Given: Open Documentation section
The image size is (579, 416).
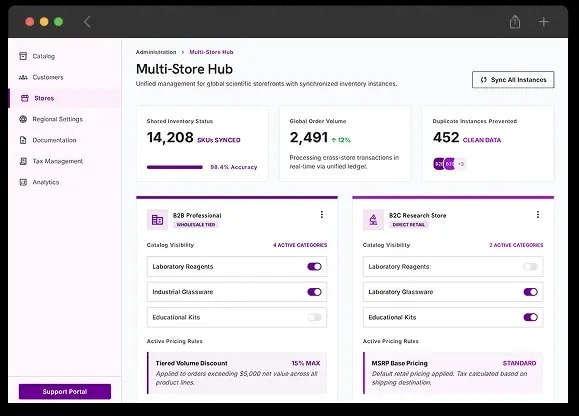Looking at the screenshot, I should (65, 140).
